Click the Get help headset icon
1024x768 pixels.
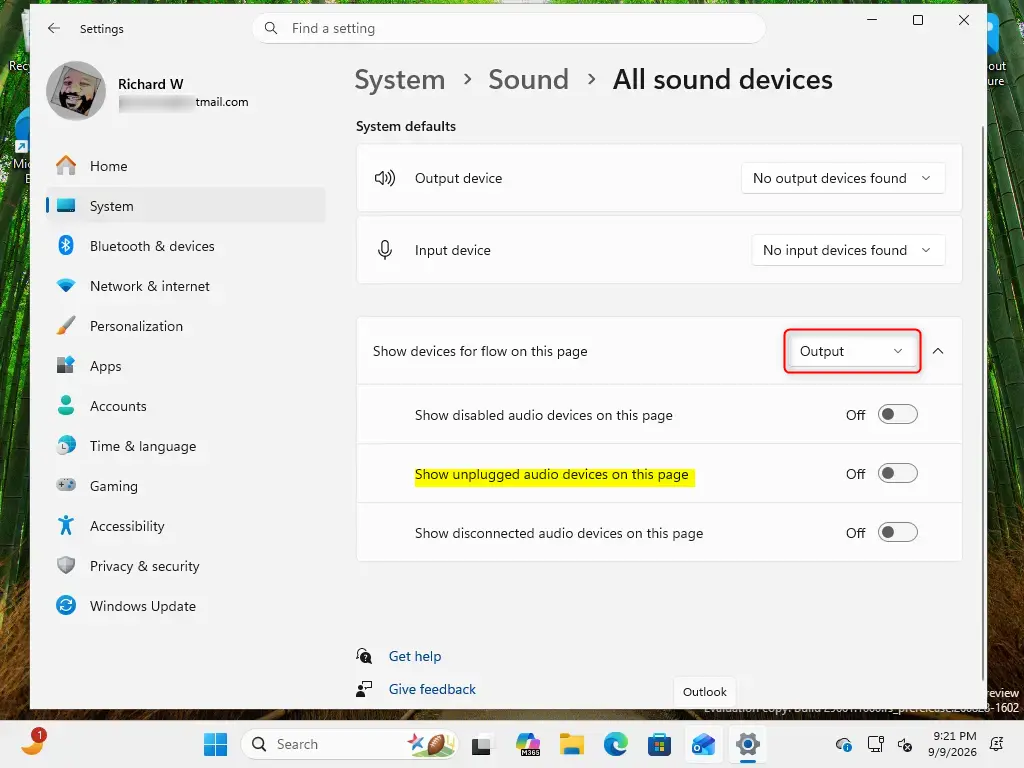(364, 656)
